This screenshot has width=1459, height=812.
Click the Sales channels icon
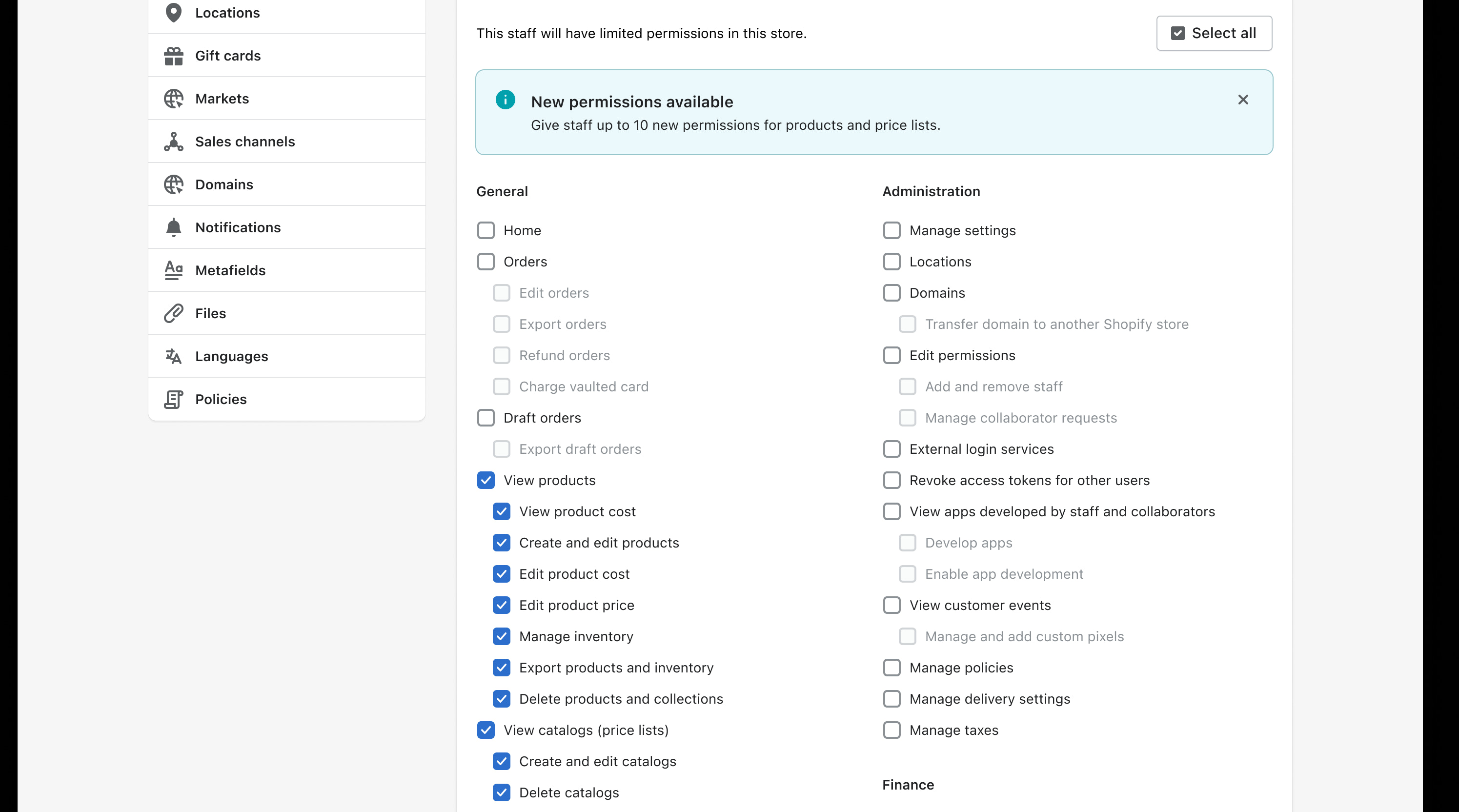(x=173, y=142)
